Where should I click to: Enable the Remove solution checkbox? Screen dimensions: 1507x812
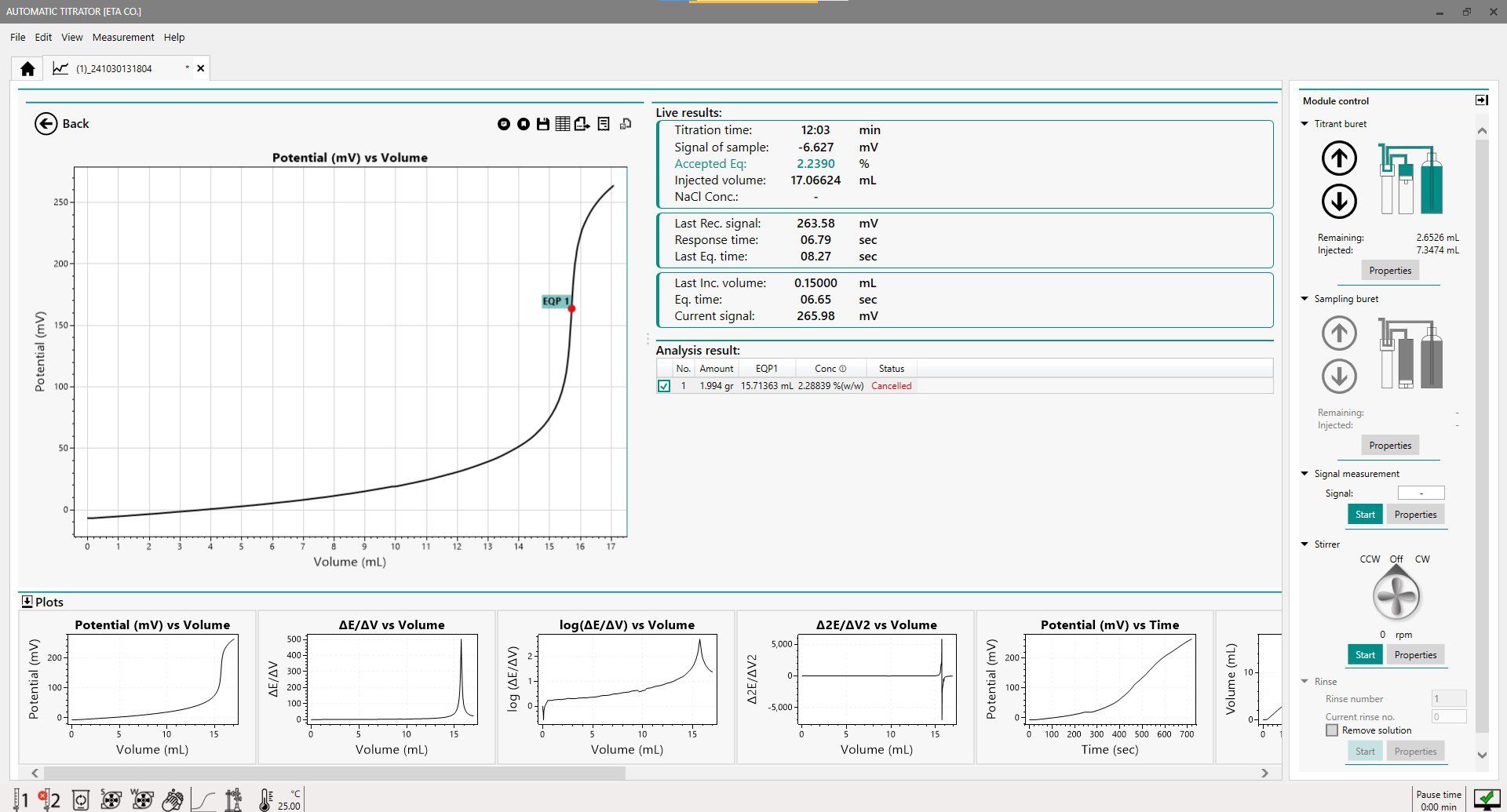(1332, 730)
